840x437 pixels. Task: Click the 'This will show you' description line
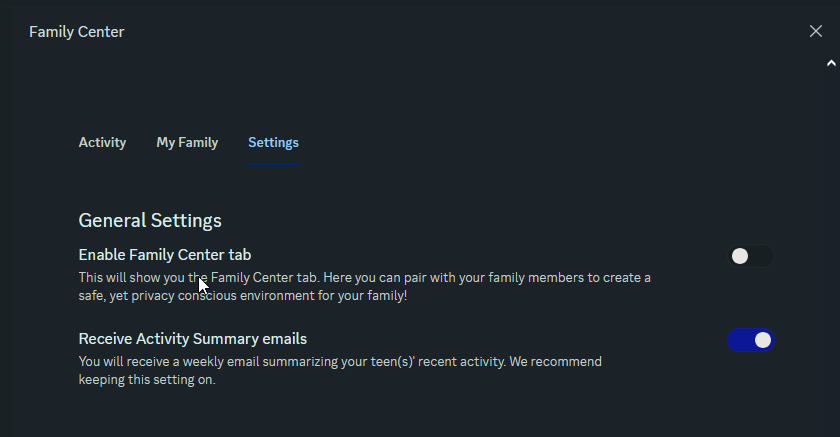pos(364,277)
